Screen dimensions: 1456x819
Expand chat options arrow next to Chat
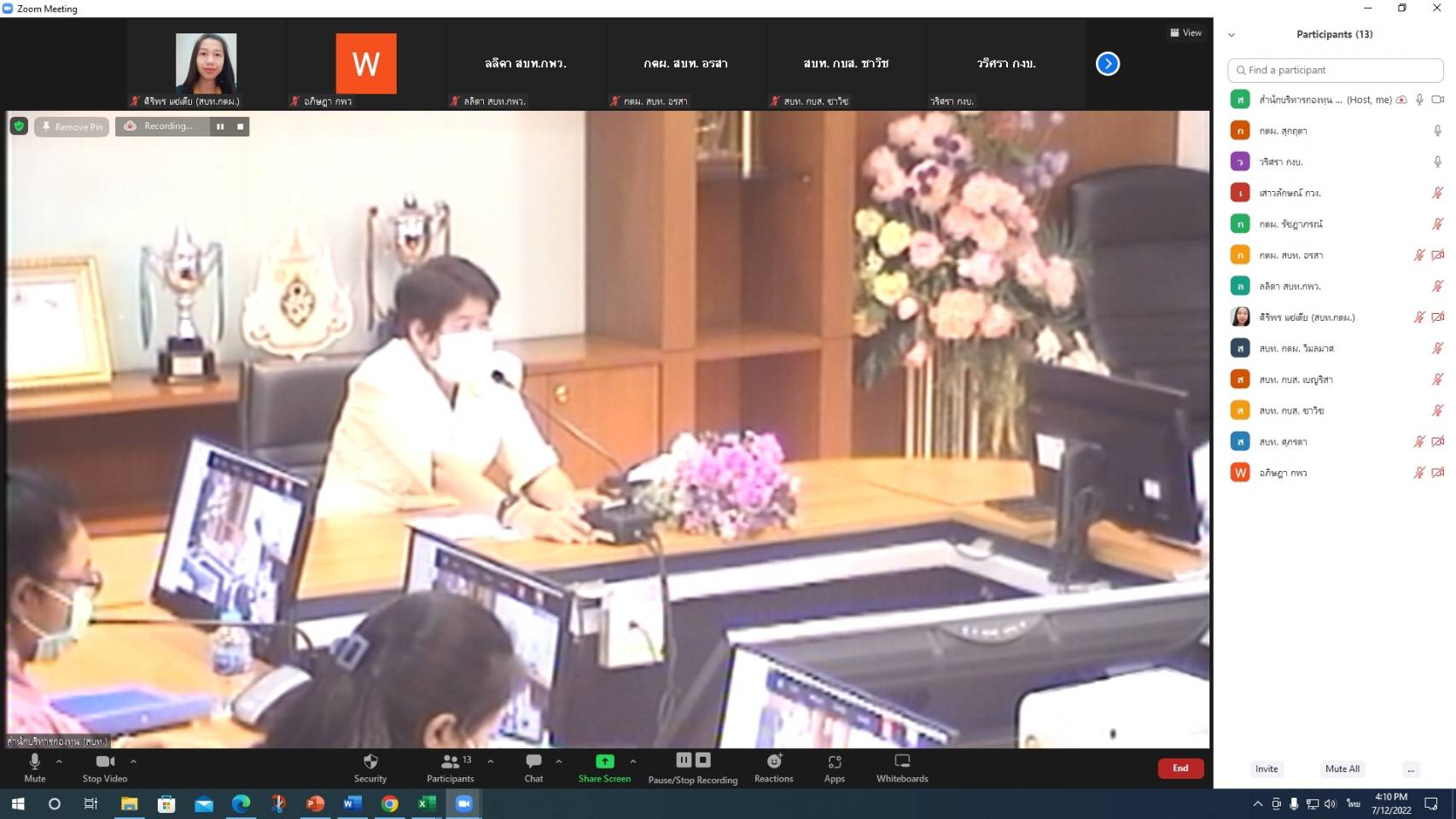pyautogui.click(x=558, y=761)
